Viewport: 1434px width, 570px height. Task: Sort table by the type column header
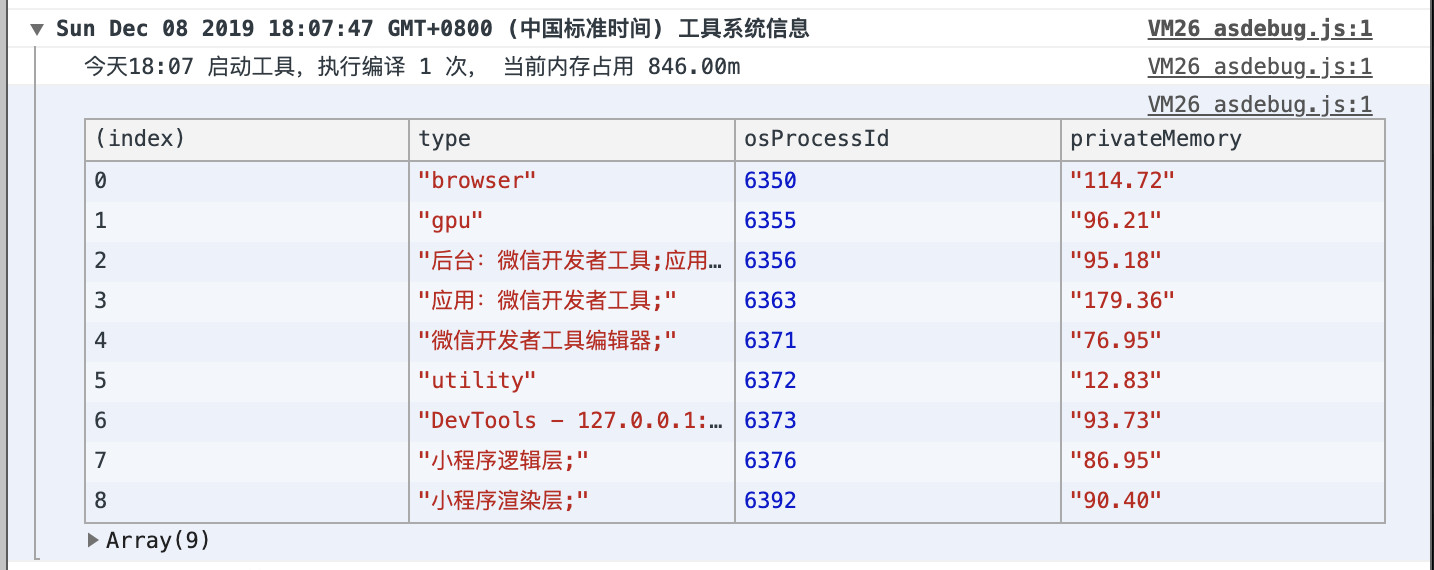[572, 140]
